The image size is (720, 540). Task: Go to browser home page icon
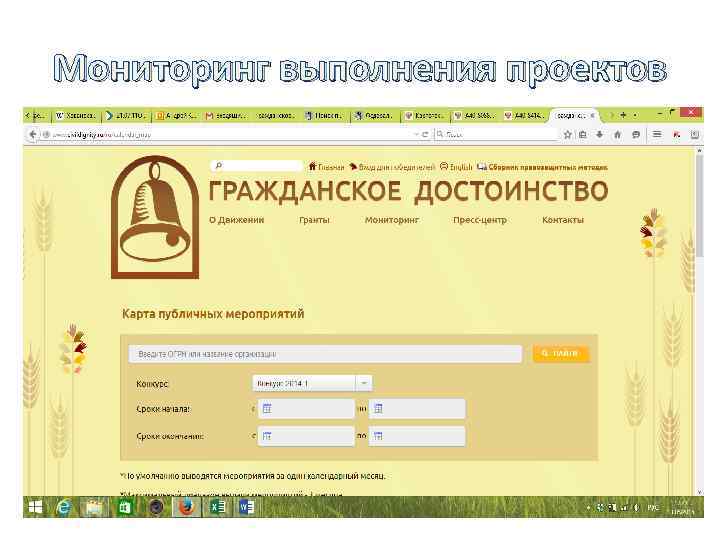coord(617,134)
